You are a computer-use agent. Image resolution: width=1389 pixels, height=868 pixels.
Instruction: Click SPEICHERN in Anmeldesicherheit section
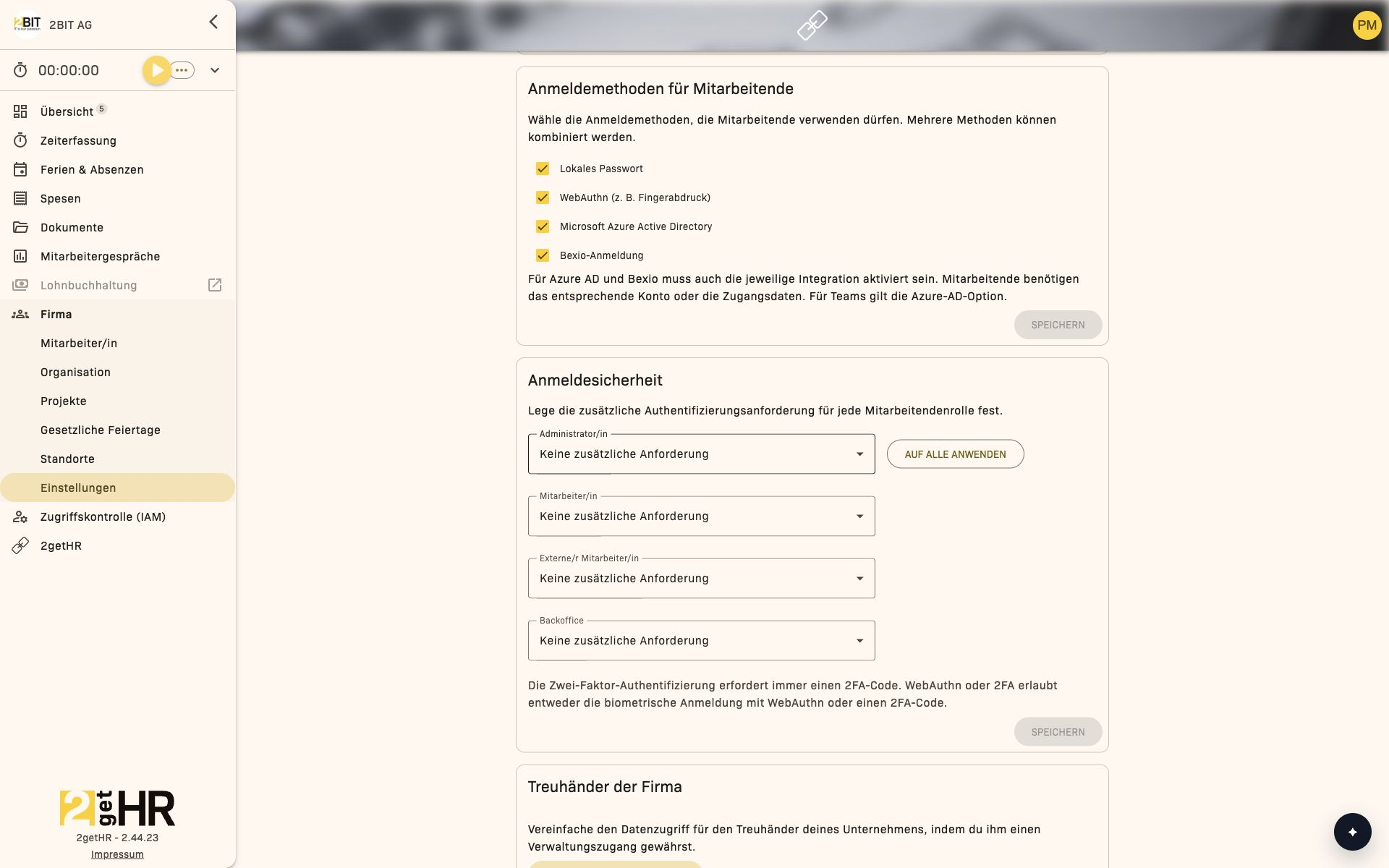(x=1058, y=732)
